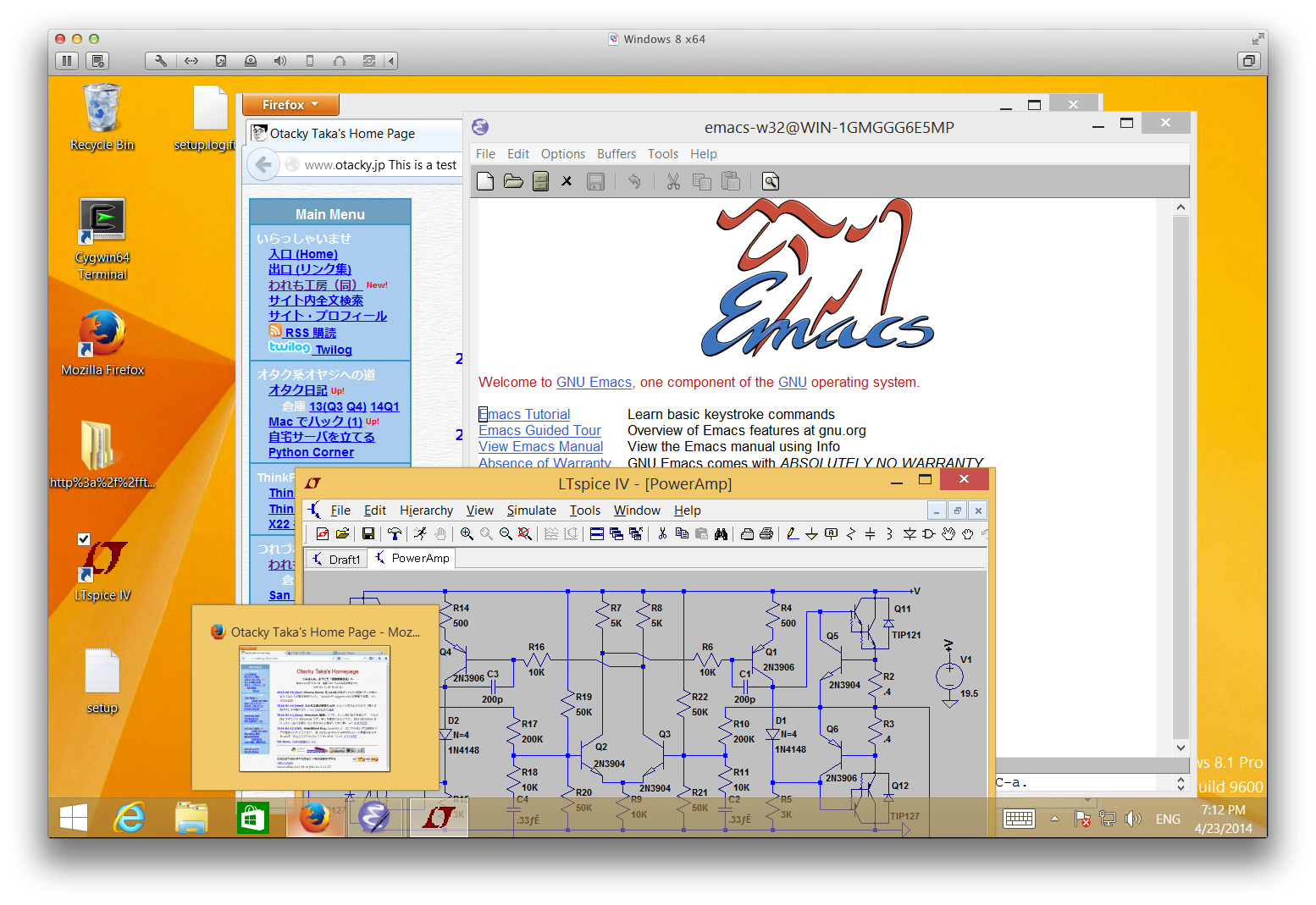Open the Emacs Options menu
The width and height of the screenshot is (1316, 905).
pos(563,154)
